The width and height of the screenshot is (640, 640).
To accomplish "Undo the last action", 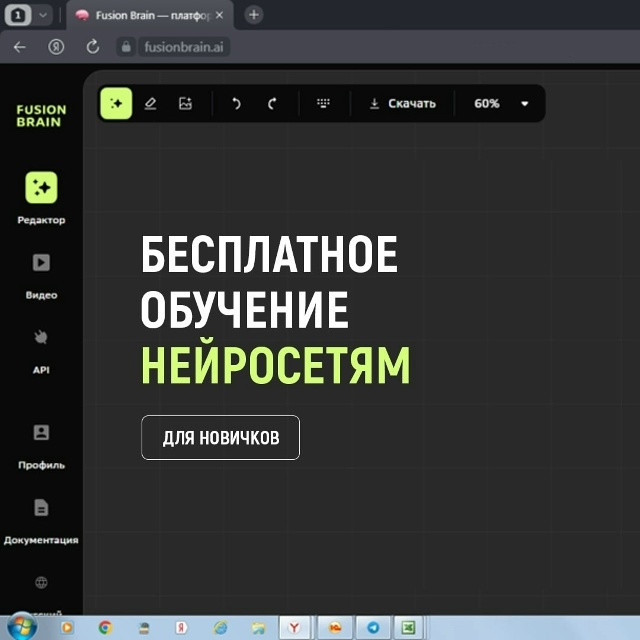I will pyautogui.click(x=236, y=104).
